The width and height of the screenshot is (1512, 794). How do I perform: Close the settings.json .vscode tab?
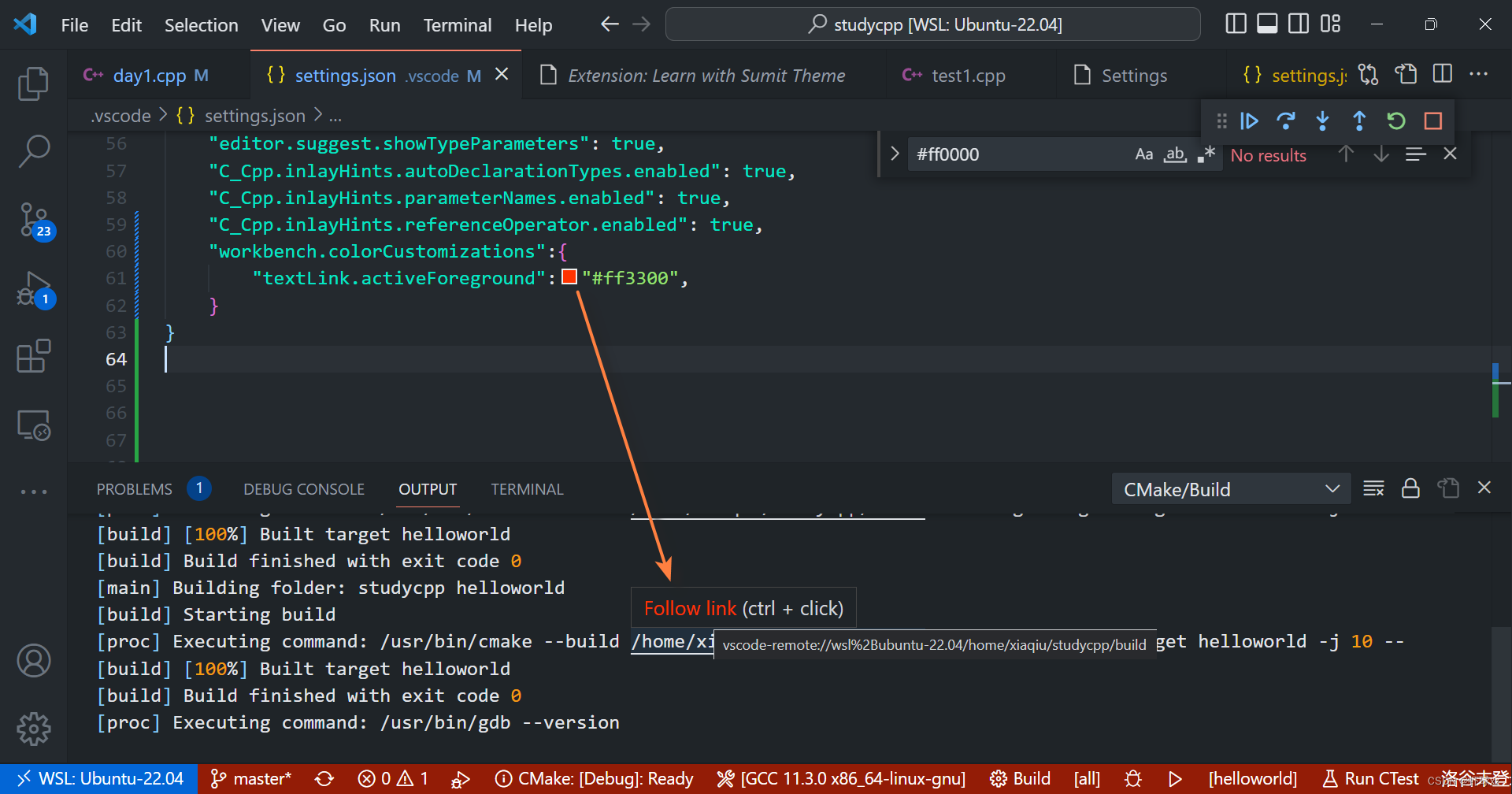pyautogui.click(x=502, y=74)
